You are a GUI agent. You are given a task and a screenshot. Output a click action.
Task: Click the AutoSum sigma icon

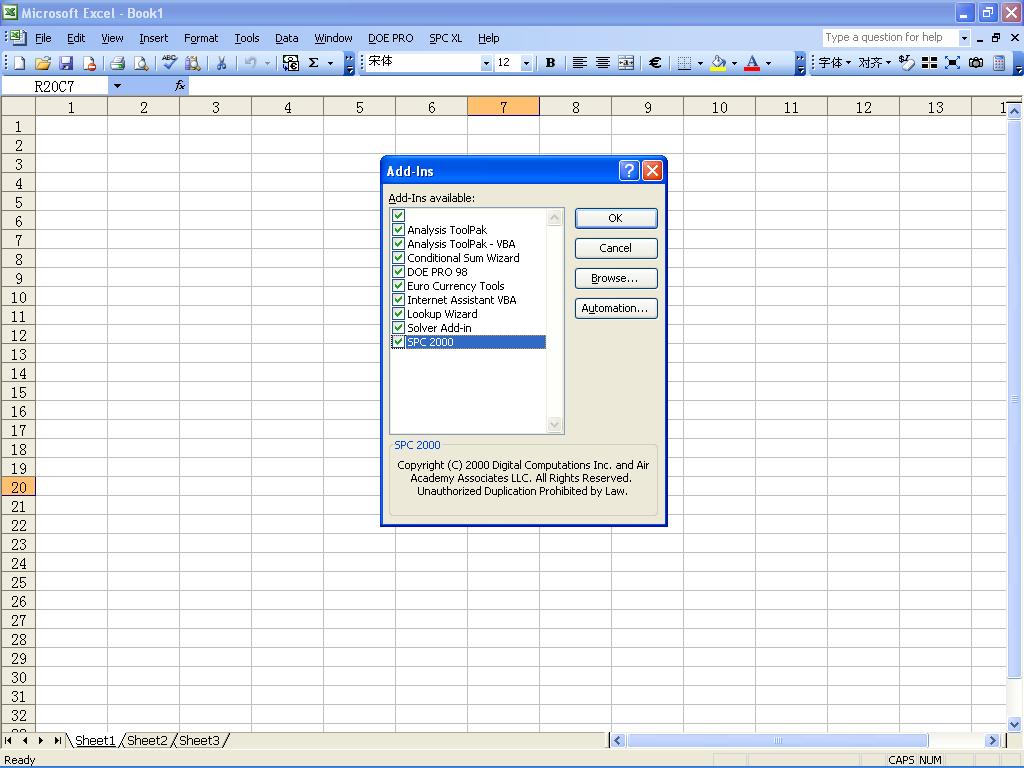(313, 63)
